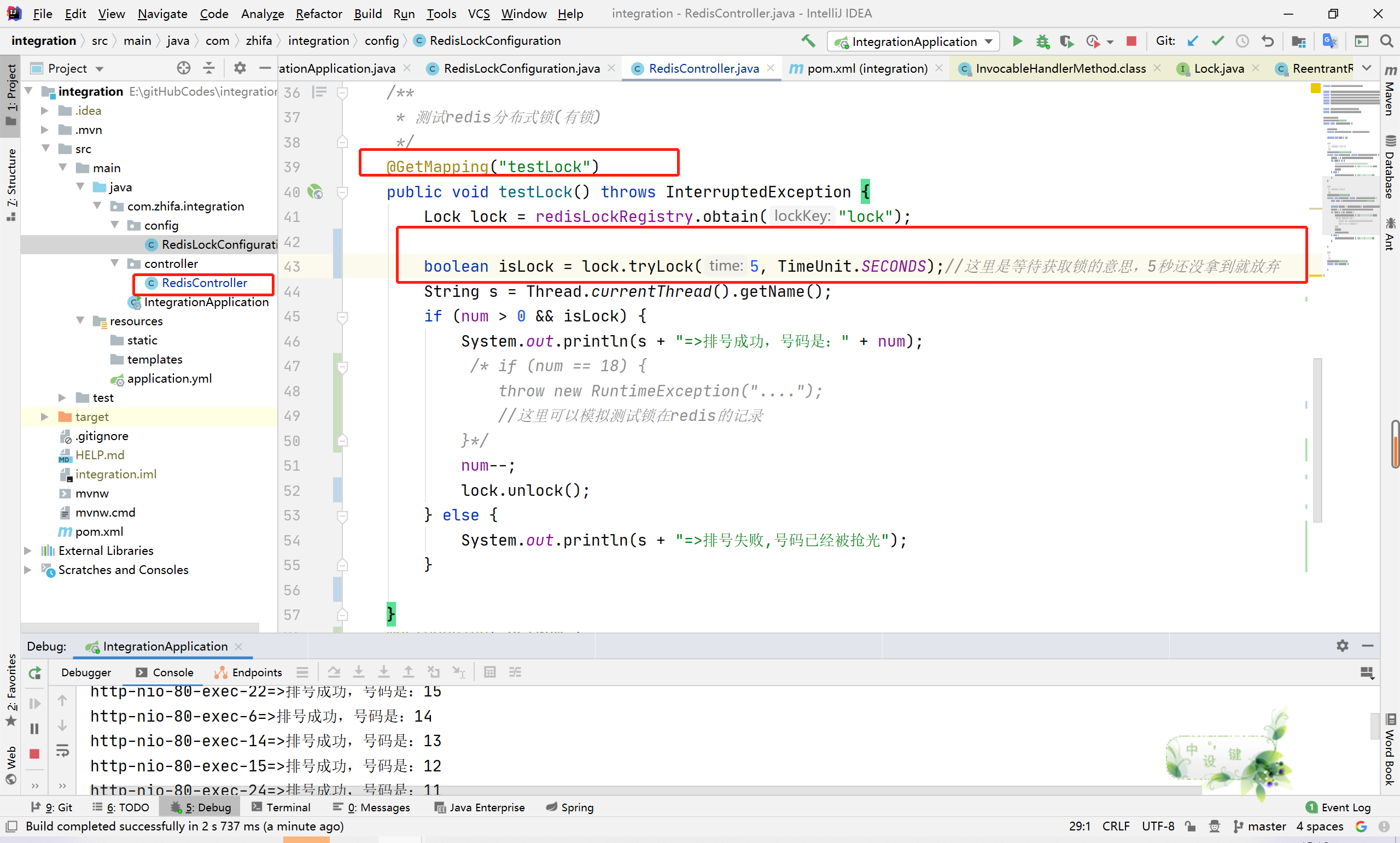
Task: Click Rerun IntegrationApplication icon in debug panel
Action: point(34,673)
